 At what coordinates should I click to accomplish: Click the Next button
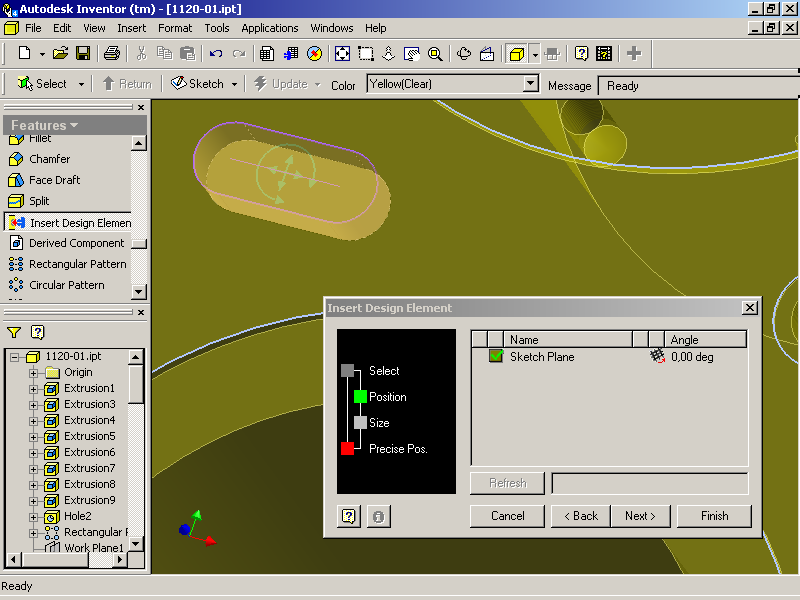tap(640, 516)
